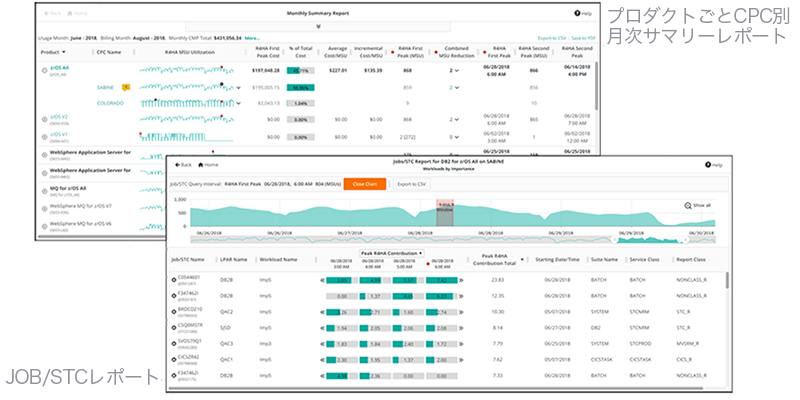The height and width of the screenshot is (400, 800).
Task: Expand collapsed panel chevron under Monthly Summary title
Action: [318, 27]
